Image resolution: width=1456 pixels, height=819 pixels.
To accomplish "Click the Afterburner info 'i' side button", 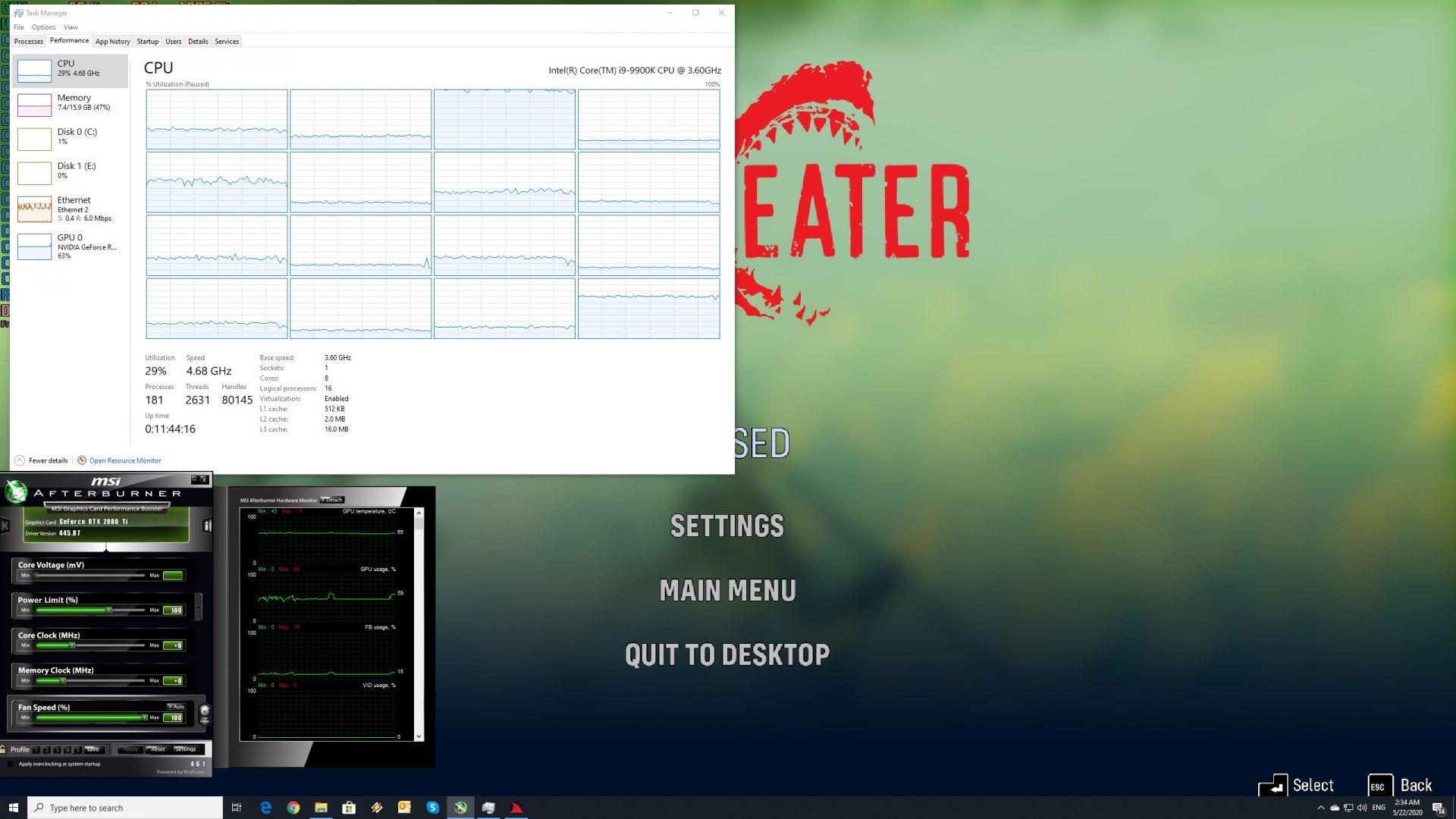I will coord(207,526).
